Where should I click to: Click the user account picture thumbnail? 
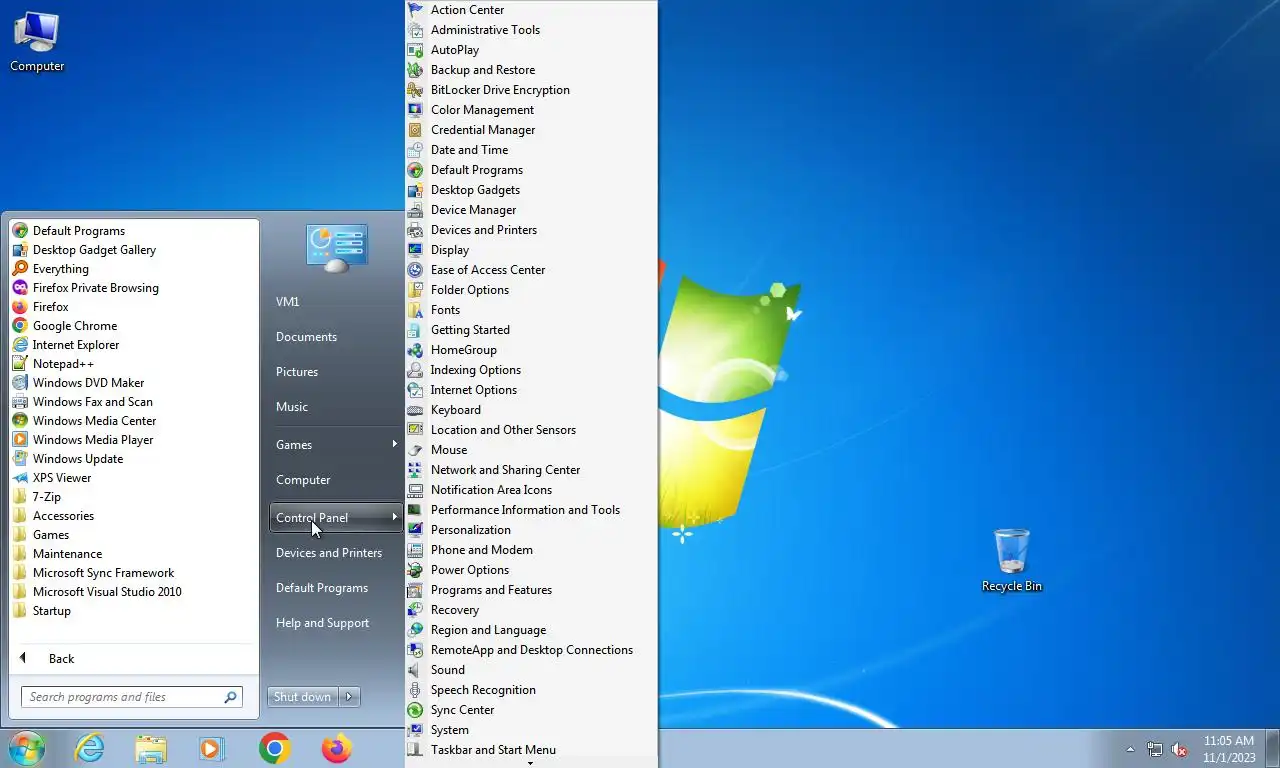(x=337, y=248)
